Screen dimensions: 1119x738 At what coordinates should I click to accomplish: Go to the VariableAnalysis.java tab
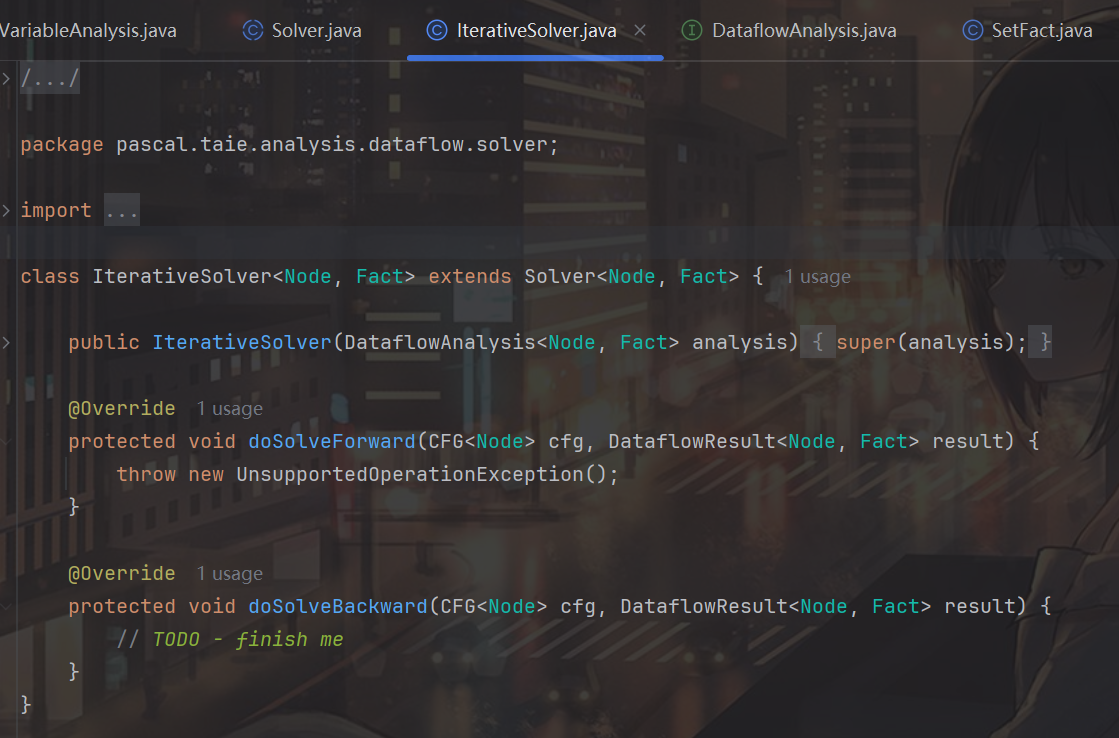coord(88,31)
